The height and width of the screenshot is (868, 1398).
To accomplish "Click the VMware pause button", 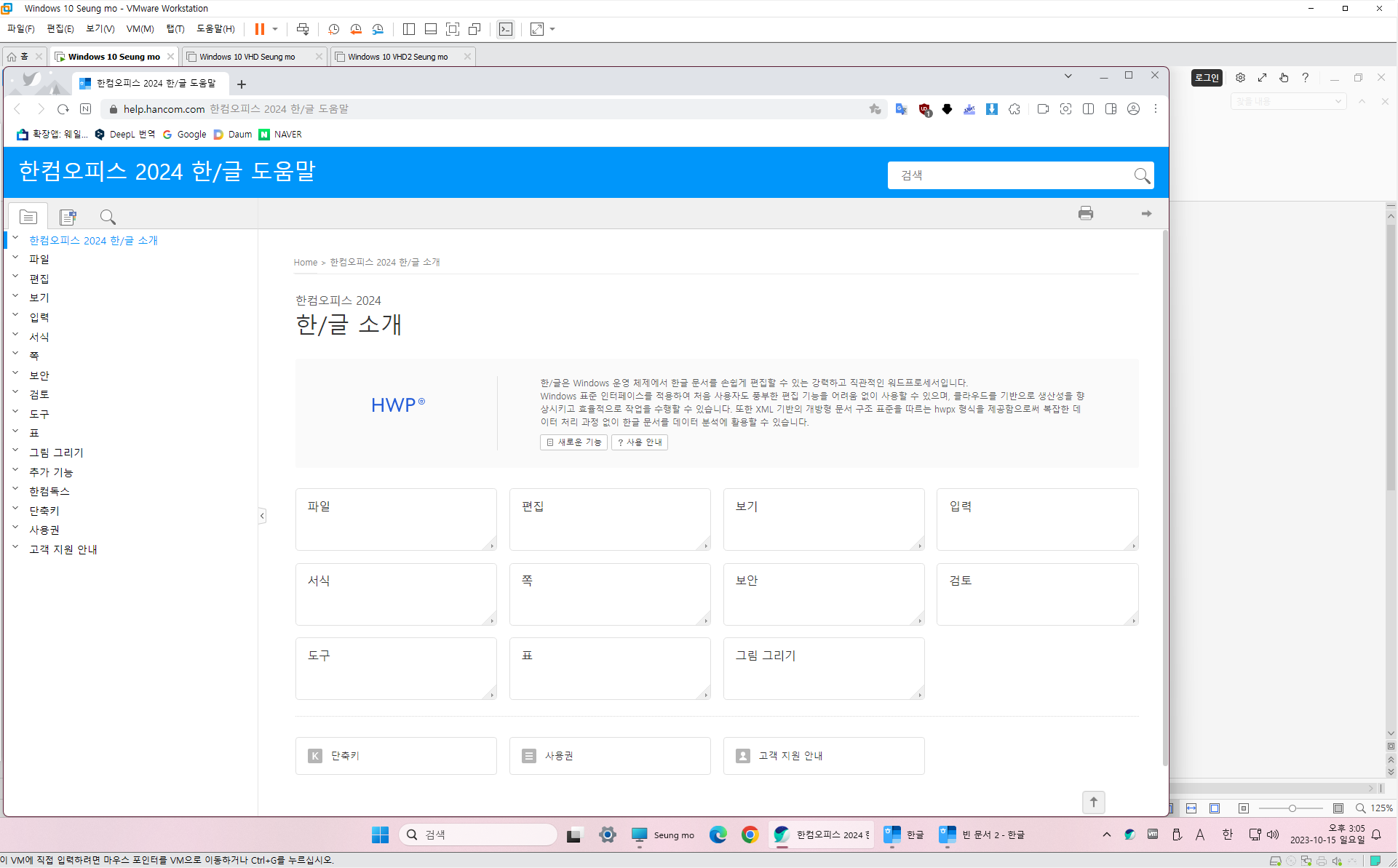I will 259,29.
